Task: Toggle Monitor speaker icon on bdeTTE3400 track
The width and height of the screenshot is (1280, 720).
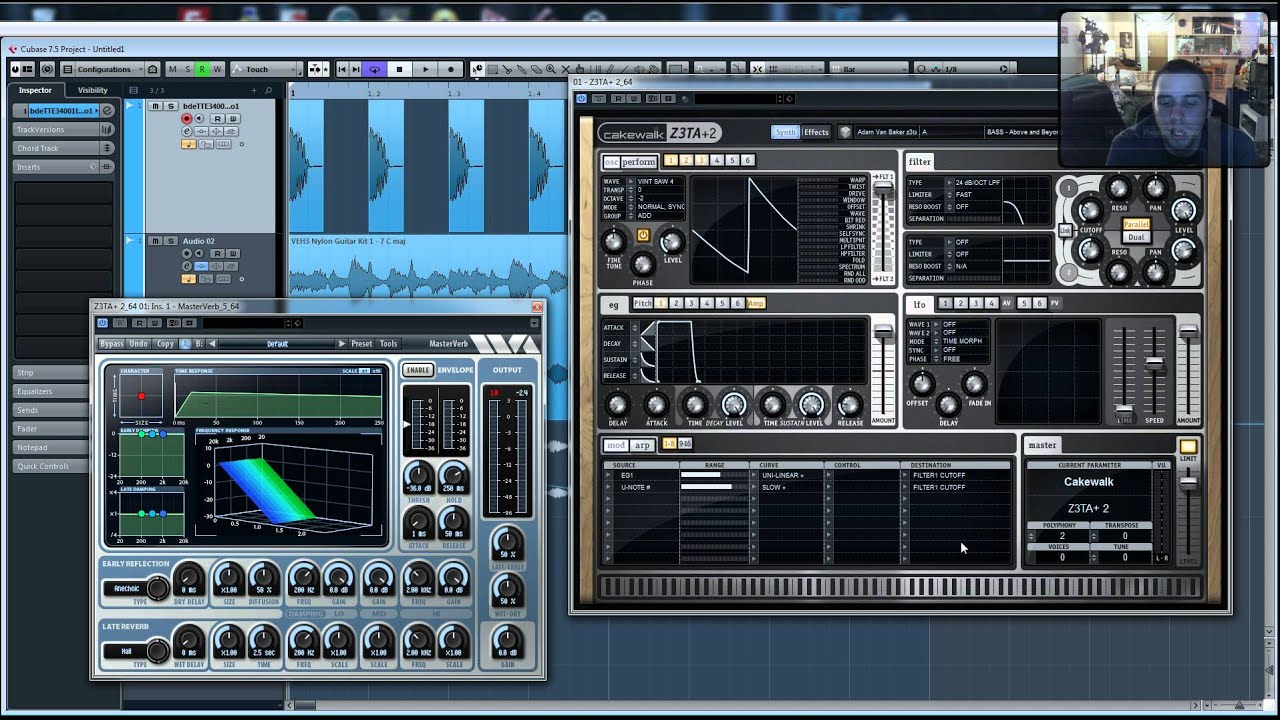Action: [200, 118]
